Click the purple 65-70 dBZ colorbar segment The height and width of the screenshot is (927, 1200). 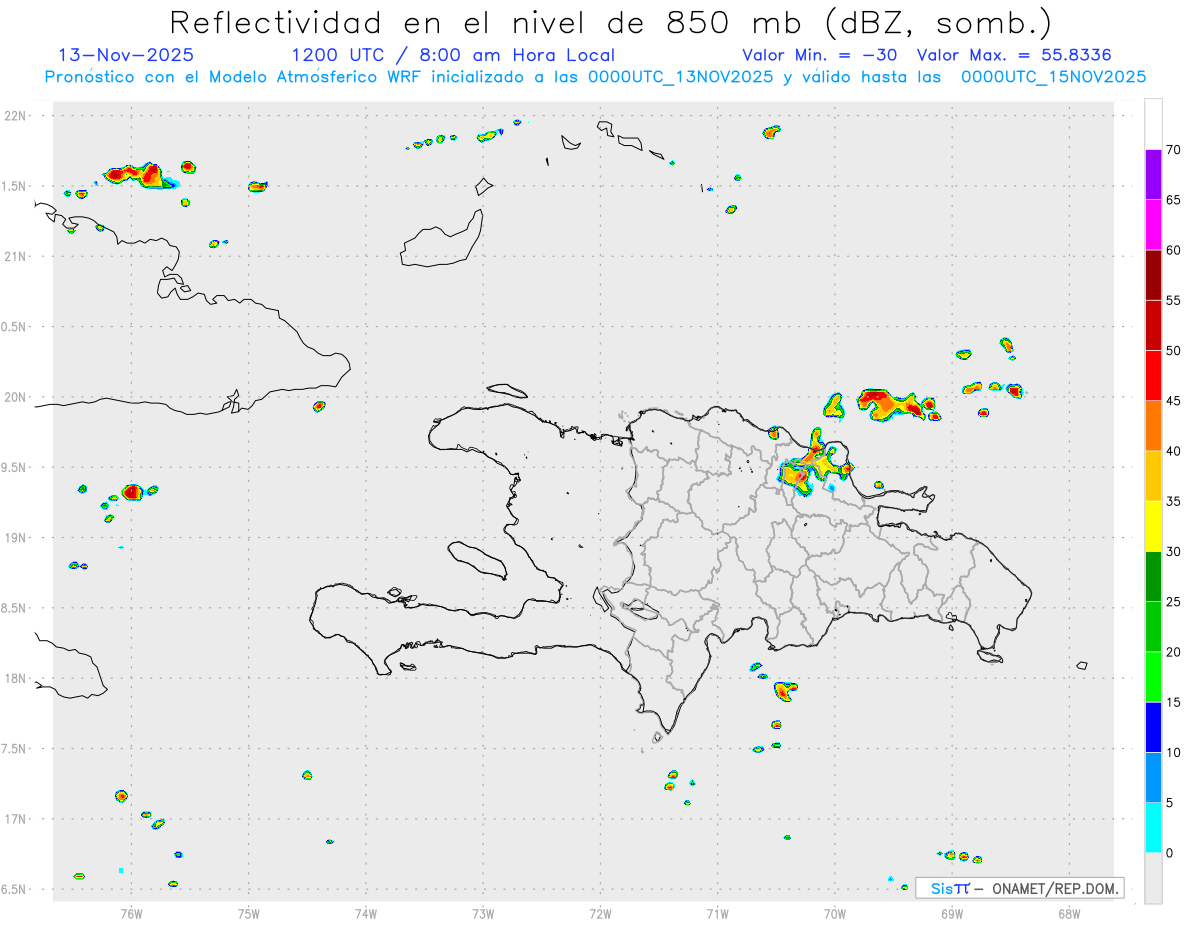point(1153,175)
